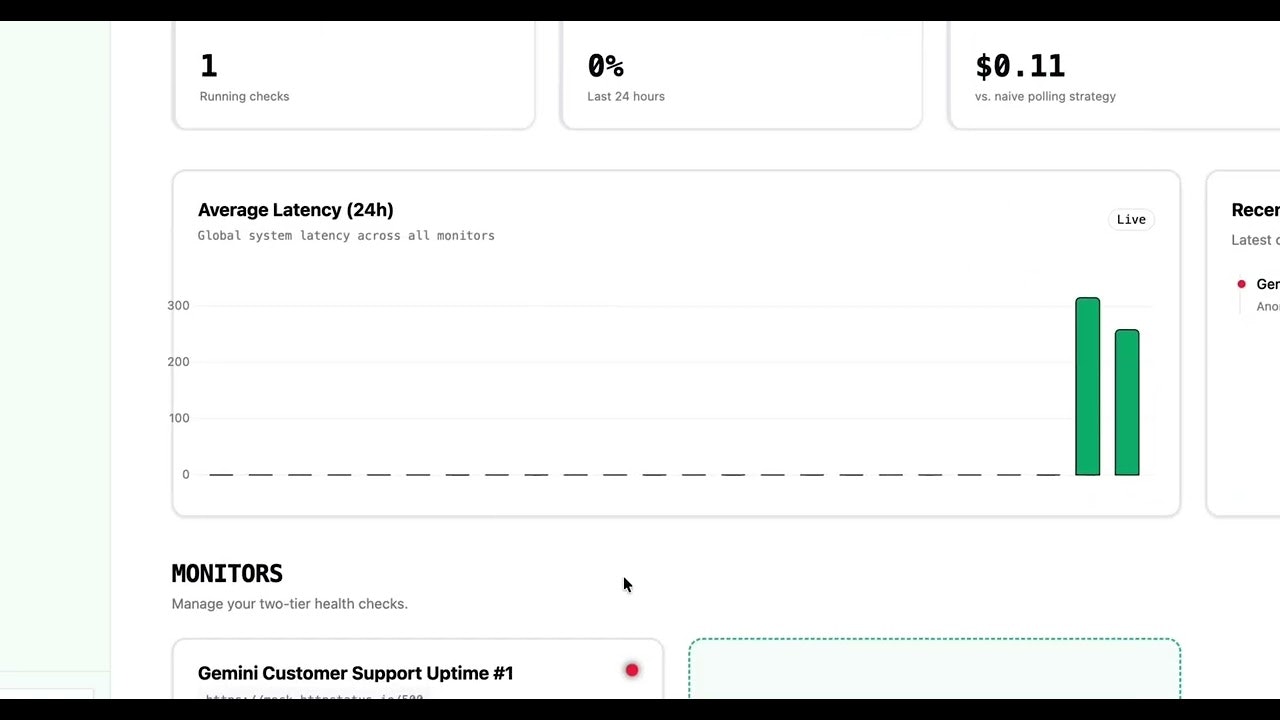Click the Average Latency (24h) heading

click(296, 210)
